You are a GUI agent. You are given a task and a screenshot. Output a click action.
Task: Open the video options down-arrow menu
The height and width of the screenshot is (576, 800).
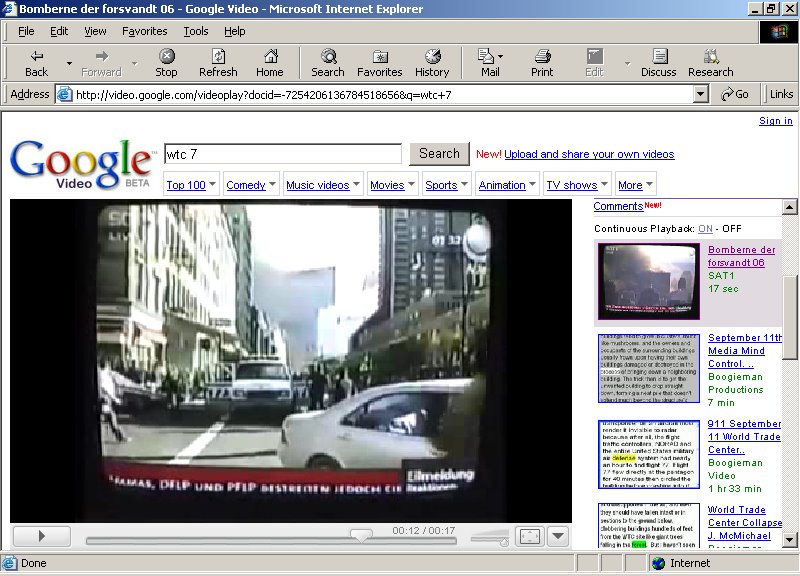click(x=558, y=536)
